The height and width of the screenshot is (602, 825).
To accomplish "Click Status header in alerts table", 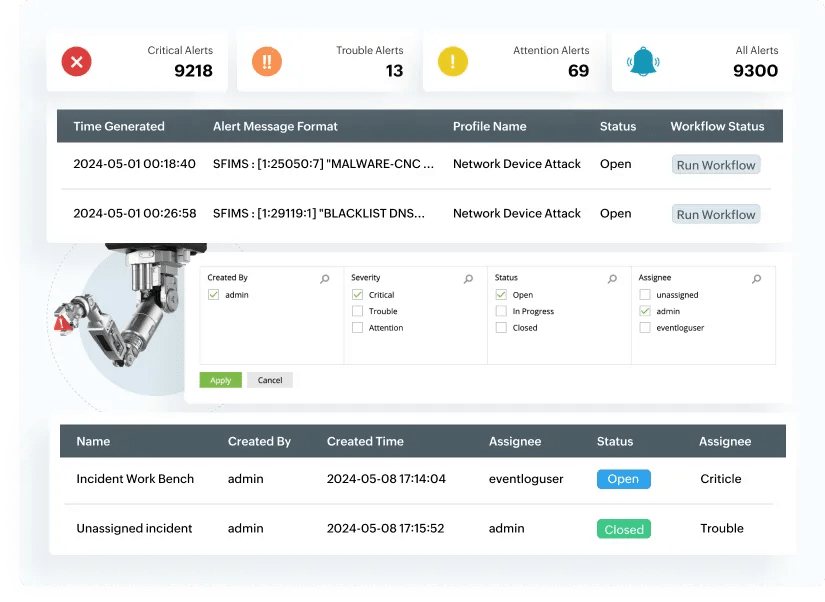I will pyautogui.click(x=618, y=126).
